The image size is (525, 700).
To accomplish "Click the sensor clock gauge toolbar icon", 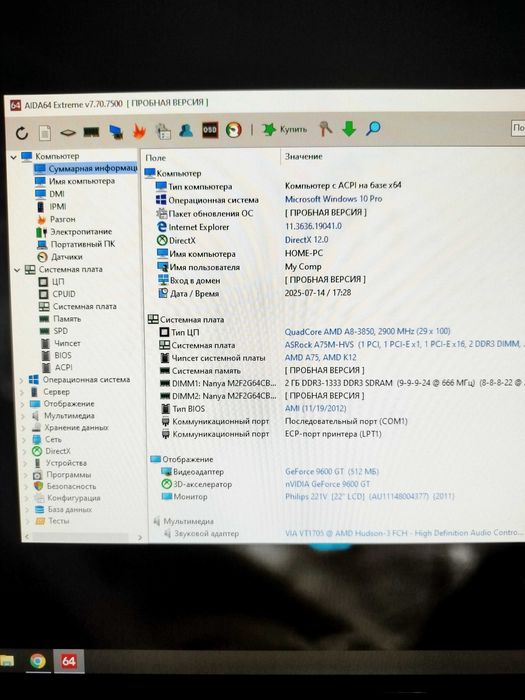I will point(233,129).
